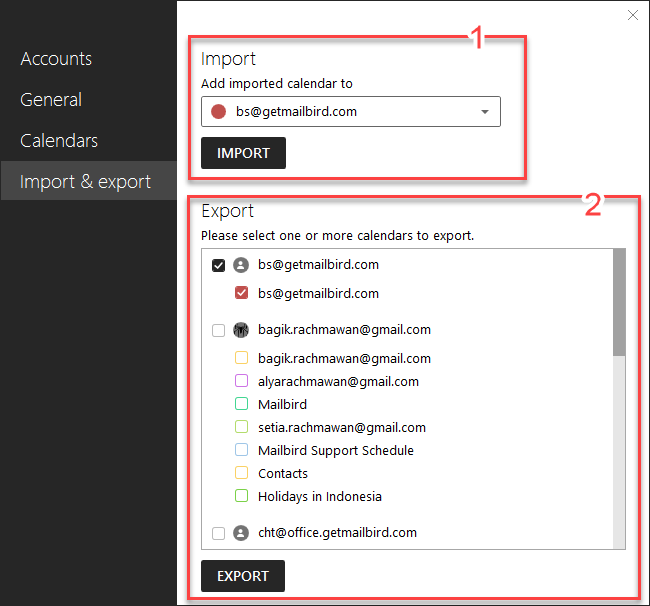Open the Calendars settings section
The image size is (650, 606).
tap(59, 141)
